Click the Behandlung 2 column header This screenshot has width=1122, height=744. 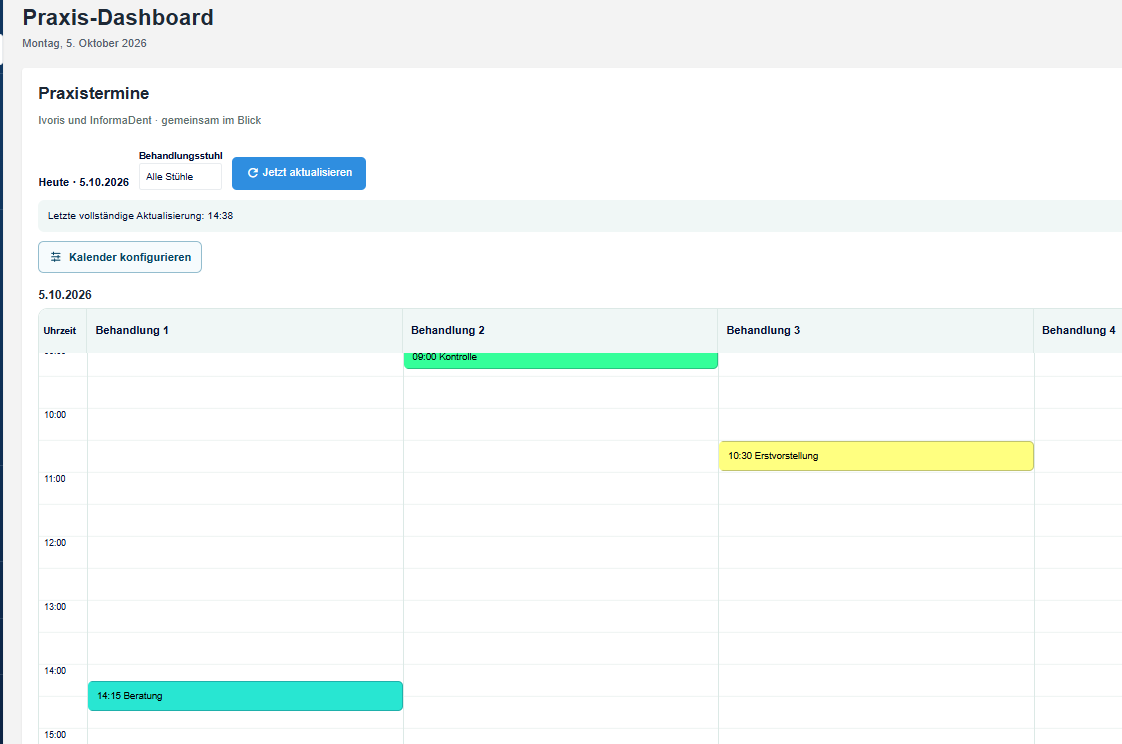pyautogui.click(x=560, y=331)
